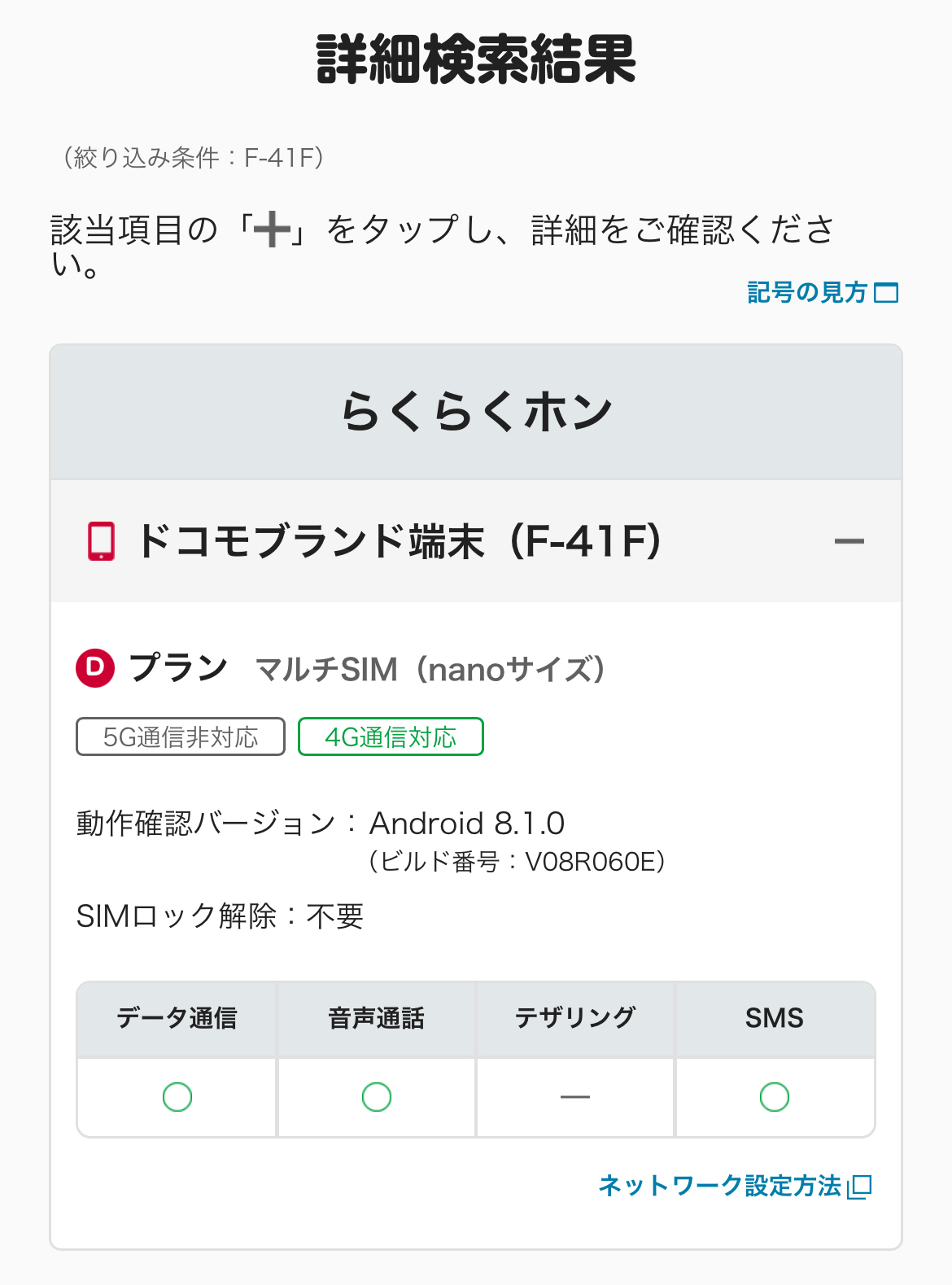Collapse the ドコモブランド端末 section minus icon
Viewport: 952px width, 1285px height.
tap(849, 541)
